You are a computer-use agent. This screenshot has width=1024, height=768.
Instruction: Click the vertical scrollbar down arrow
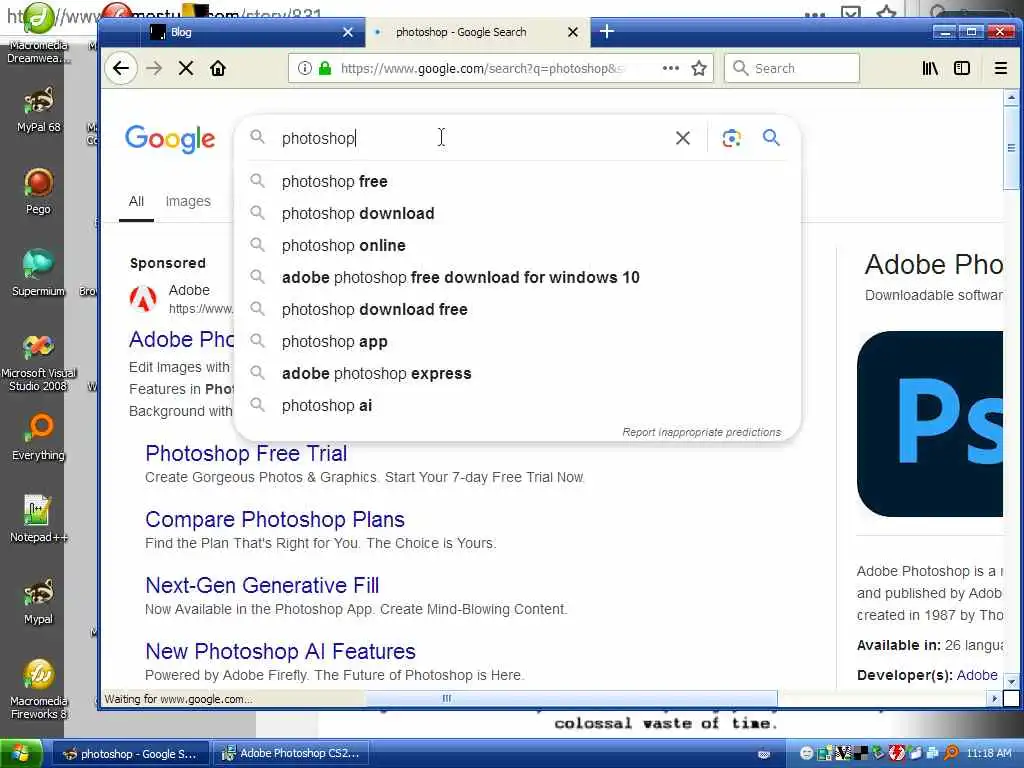[1011, 681]
